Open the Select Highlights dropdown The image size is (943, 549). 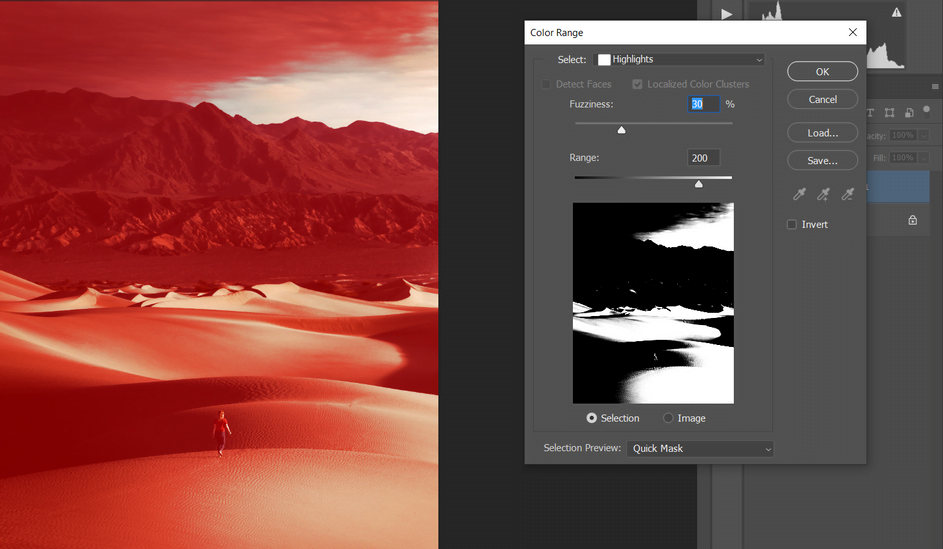680,60
